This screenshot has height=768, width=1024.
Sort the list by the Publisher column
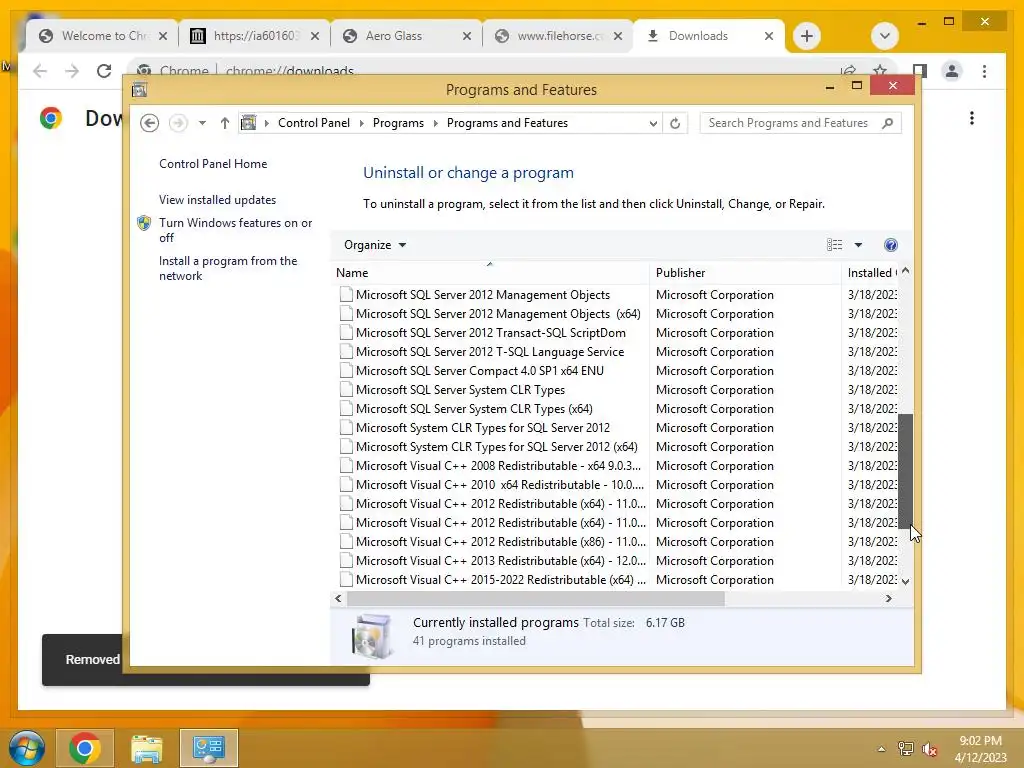[744, 273]
